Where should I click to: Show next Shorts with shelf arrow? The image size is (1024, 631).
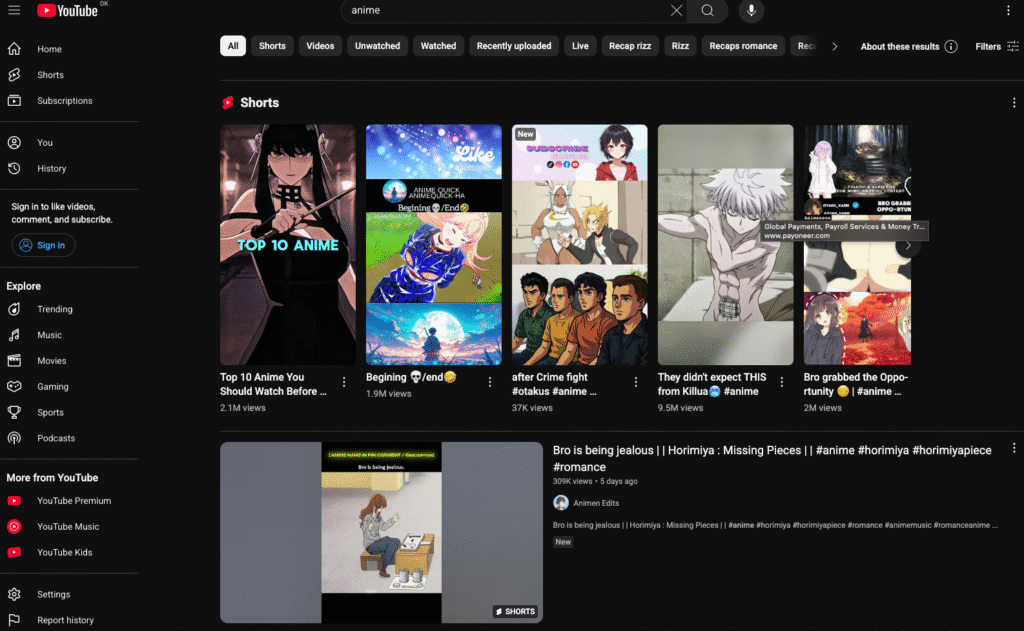point(908,246)
